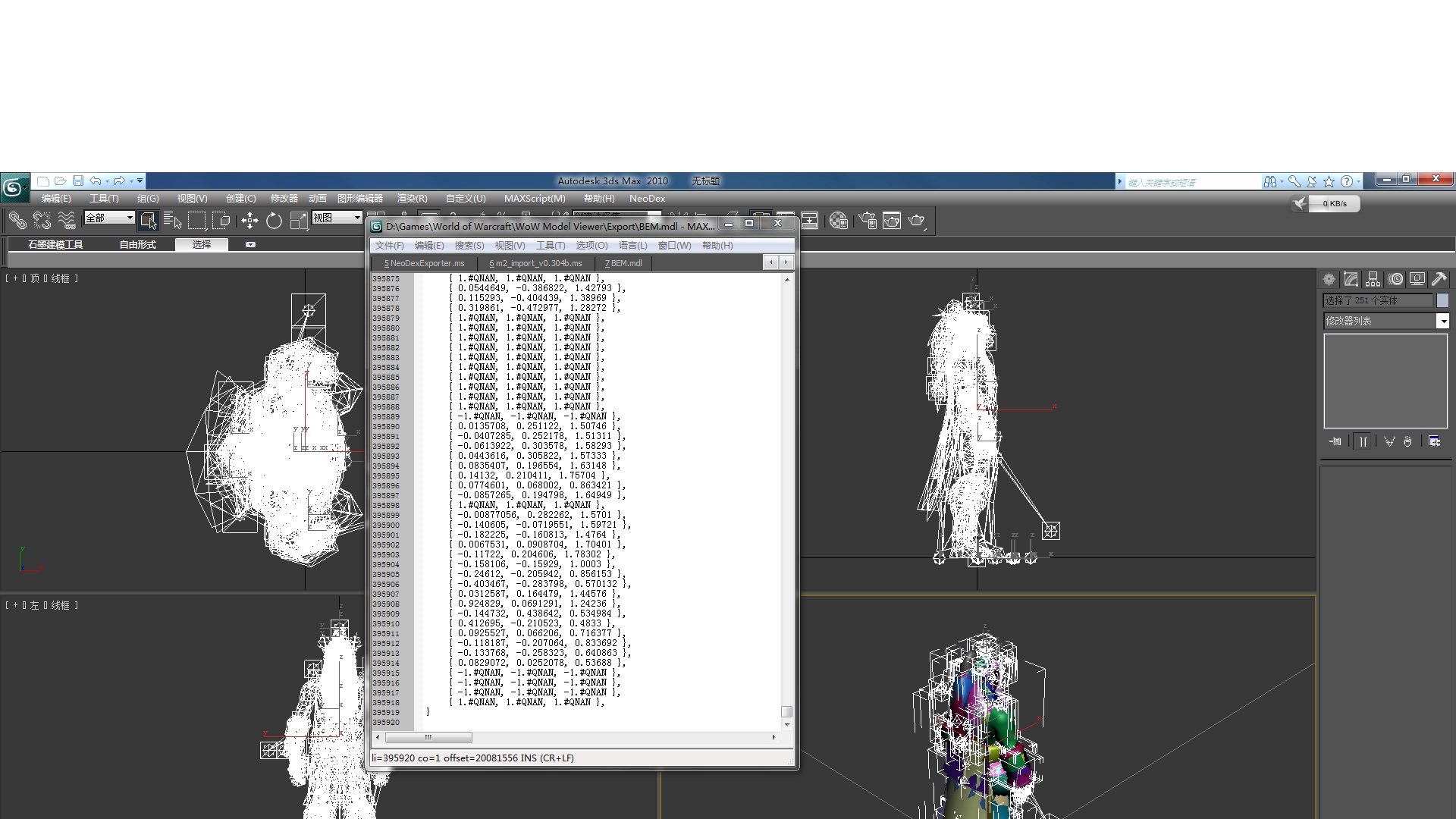Click the New Scene icon in quick access bar
1456x819 pixels.
tap(43, 181)
